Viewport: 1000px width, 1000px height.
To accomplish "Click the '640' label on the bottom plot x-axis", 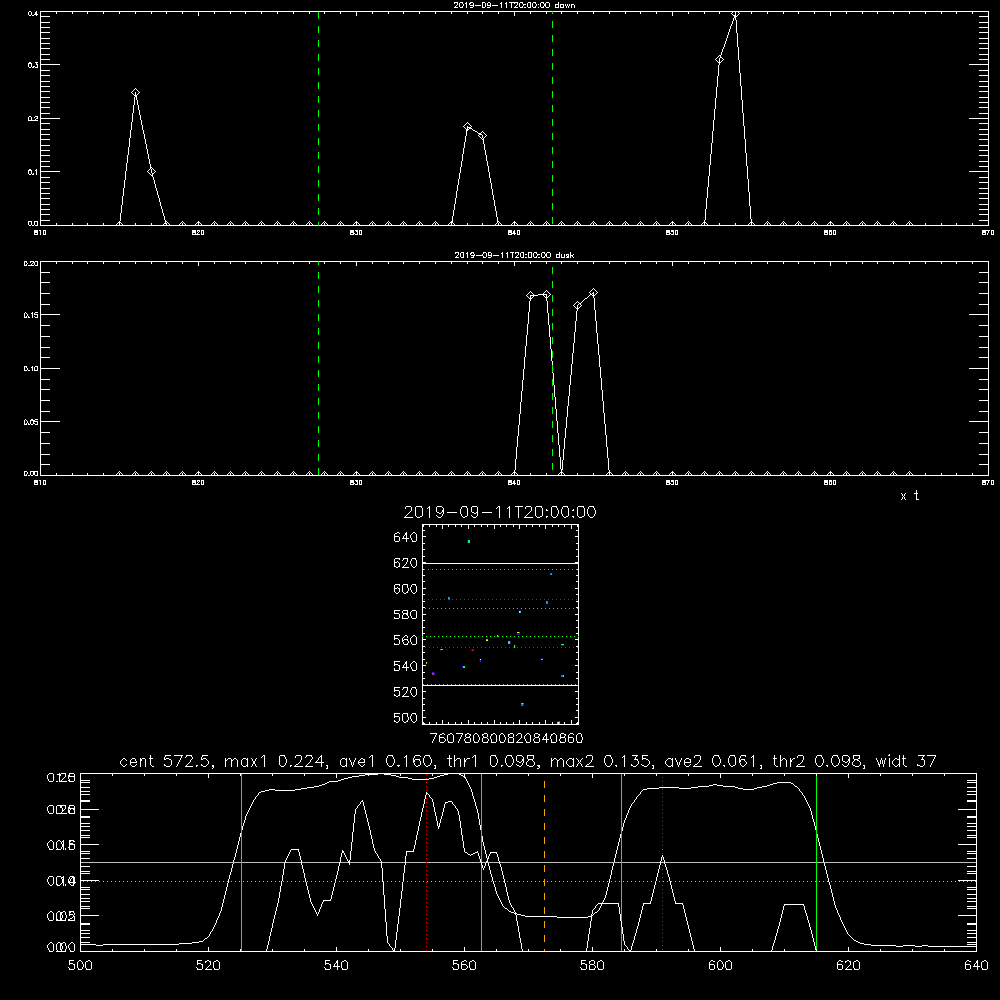I will tap(976, 966).
